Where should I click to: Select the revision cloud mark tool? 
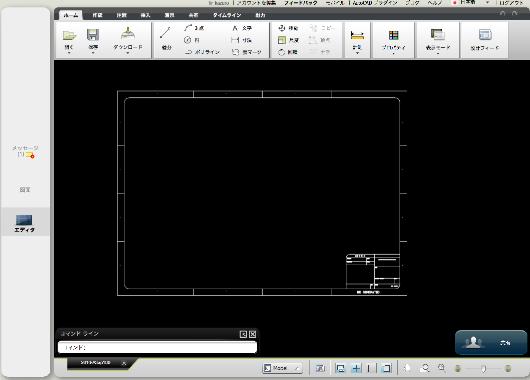(x=247, y=52)
